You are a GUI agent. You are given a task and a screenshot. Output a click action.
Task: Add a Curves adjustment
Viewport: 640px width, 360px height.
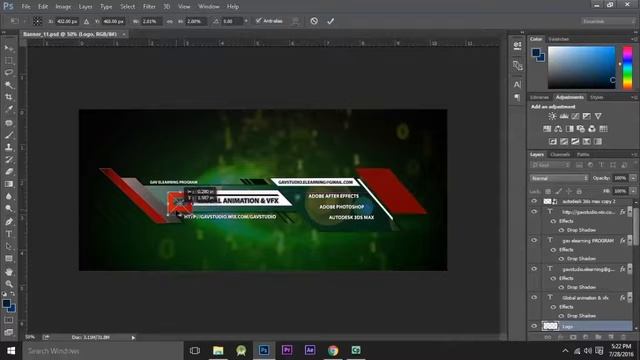575,116
